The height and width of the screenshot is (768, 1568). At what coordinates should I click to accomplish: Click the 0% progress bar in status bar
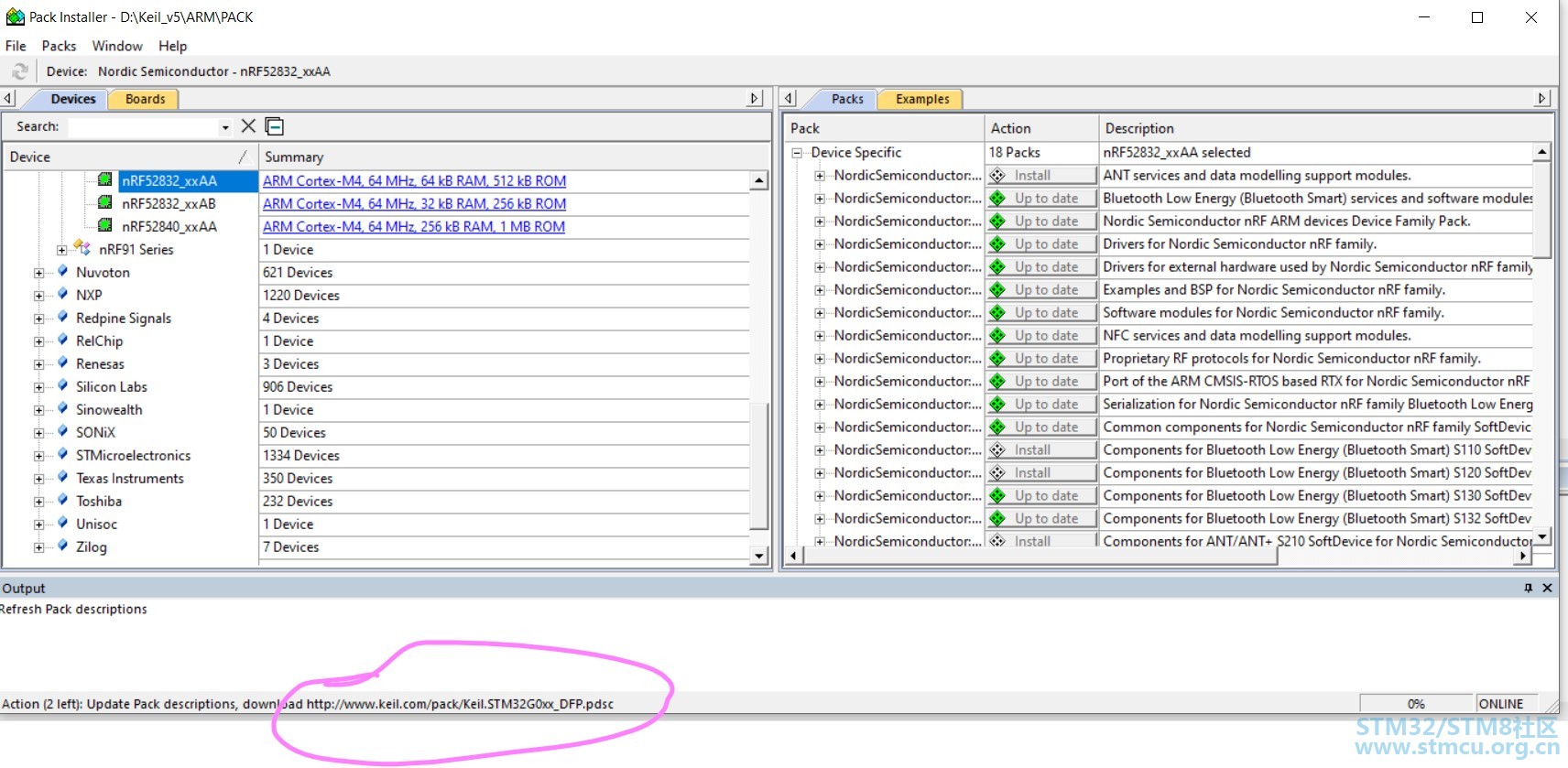point(1416,704)
